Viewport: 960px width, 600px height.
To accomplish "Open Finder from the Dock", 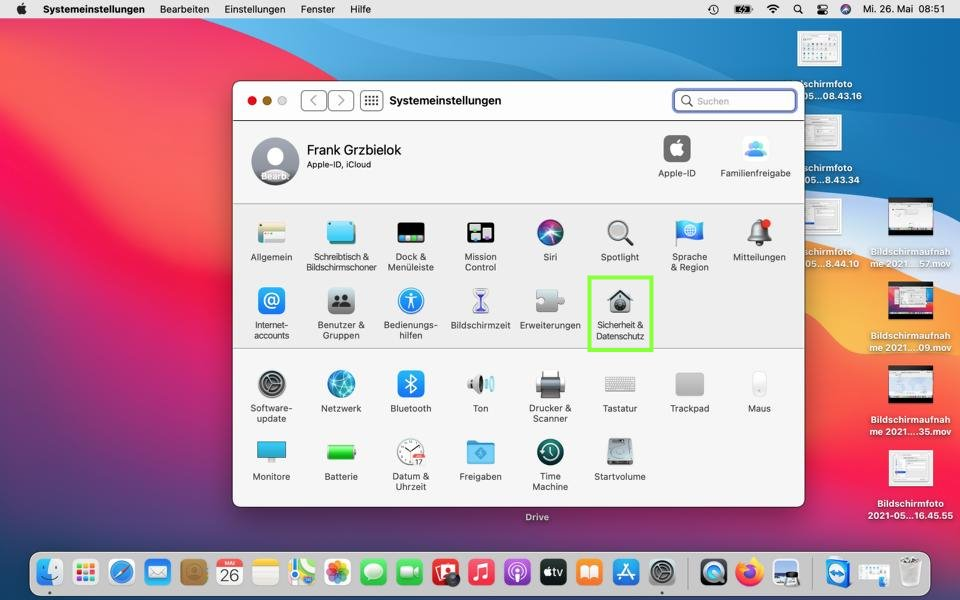I will 50,573.
